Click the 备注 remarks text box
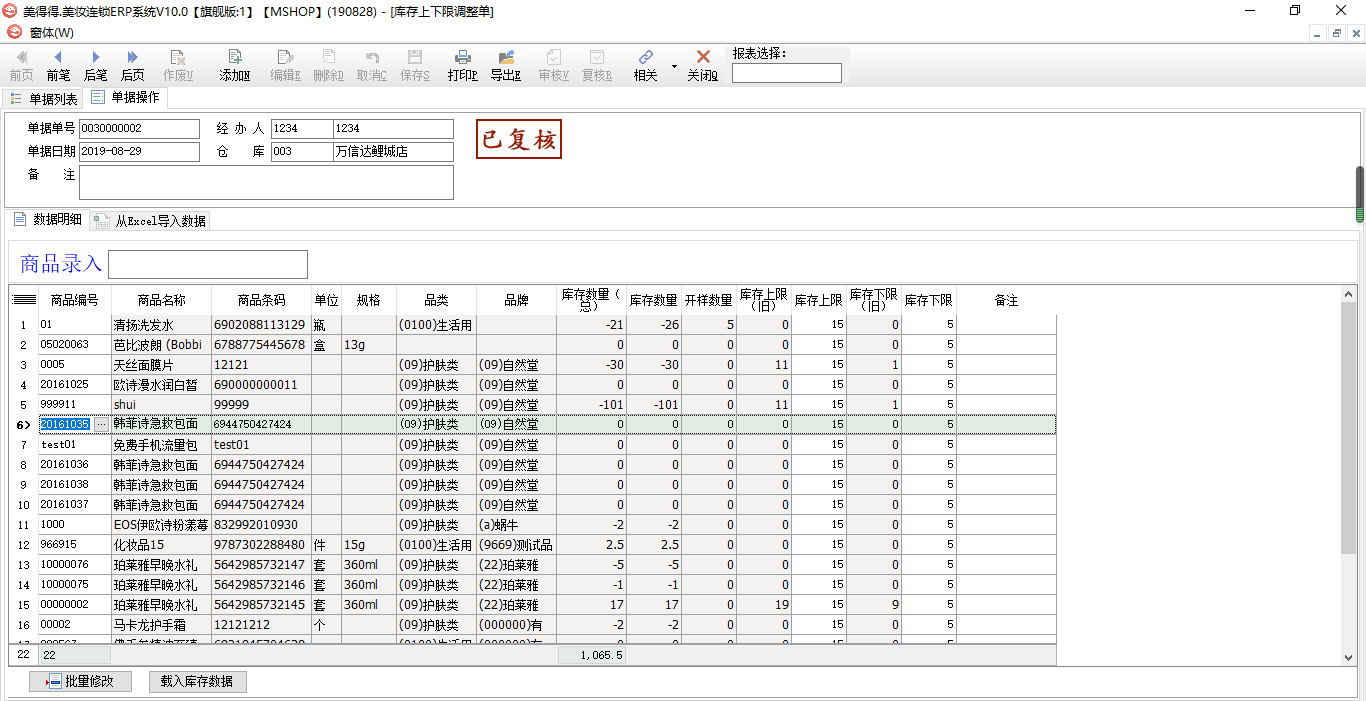The width and height of the screenshot is (1366, 701). coord(266,183)
